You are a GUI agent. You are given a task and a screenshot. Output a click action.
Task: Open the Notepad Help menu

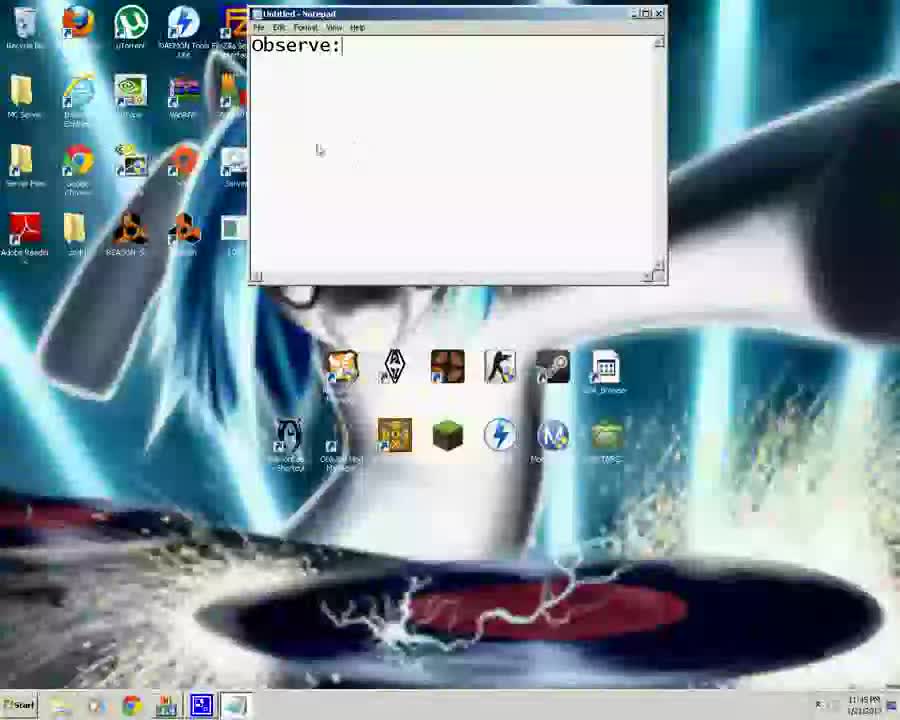pyautogui.click(x=357, y=28)
